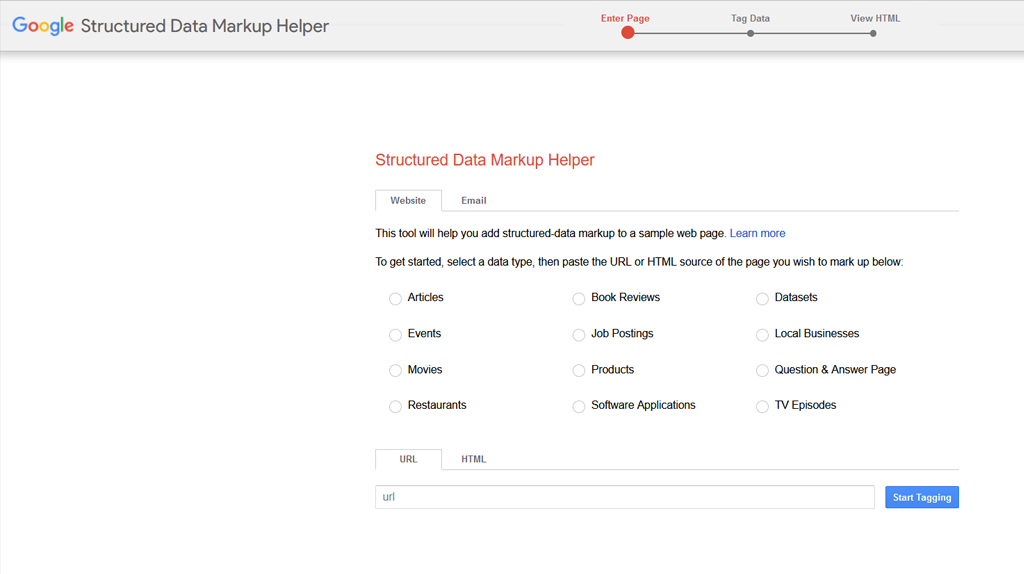The height and width of the screenshot is (574, 1024).
Task: Select the Articles data type
Action: 395,298
